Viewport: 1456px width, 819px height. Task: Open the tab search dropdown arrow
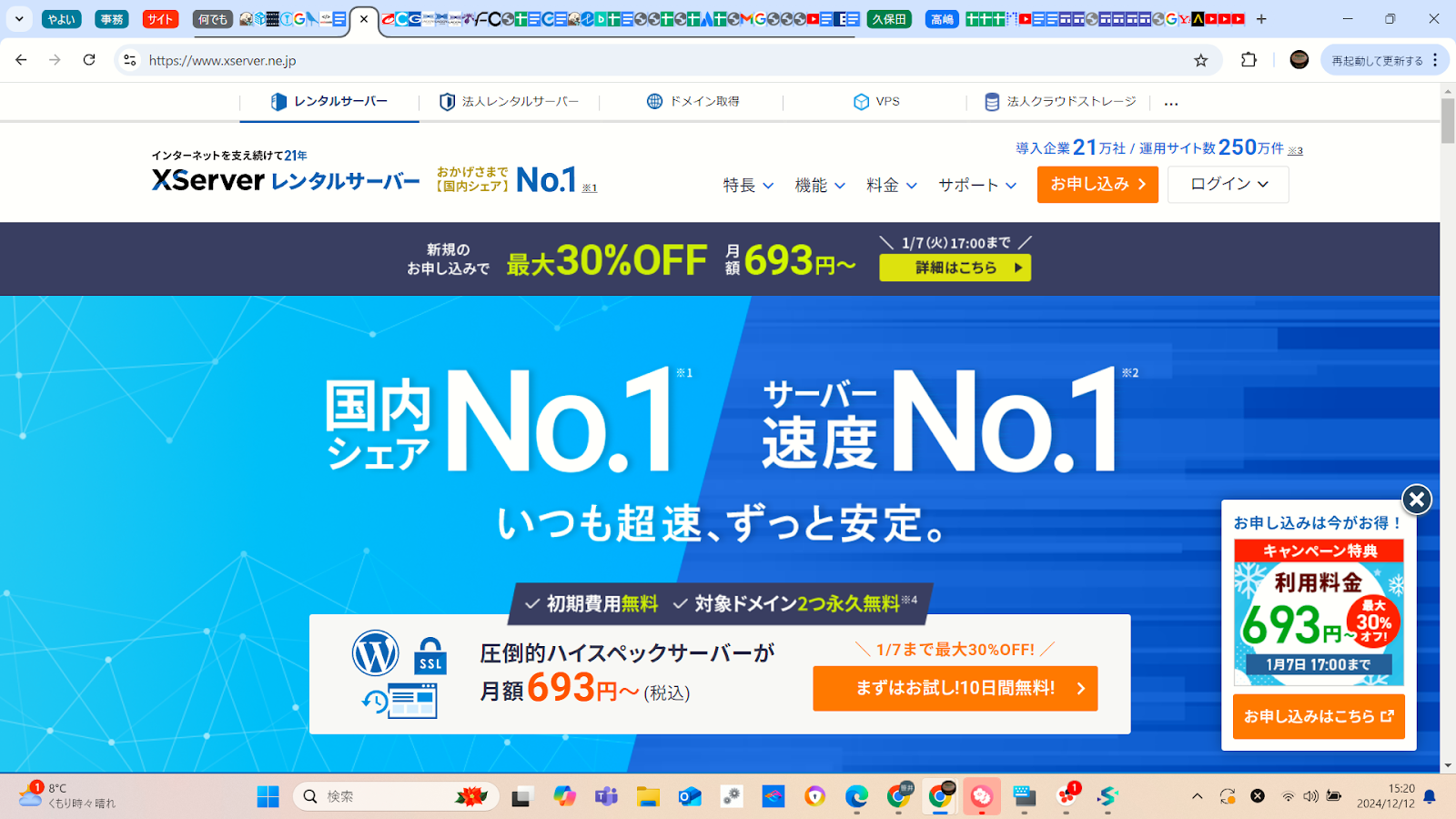click(x=19, y=19)
